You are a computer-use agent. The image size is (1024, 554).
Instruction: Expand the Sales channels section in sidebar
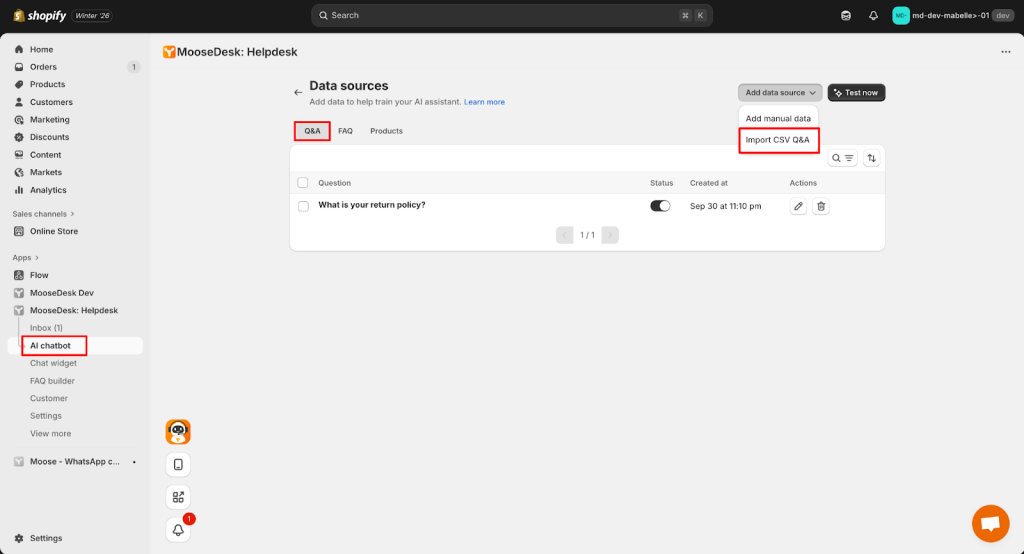coord(72,214)
